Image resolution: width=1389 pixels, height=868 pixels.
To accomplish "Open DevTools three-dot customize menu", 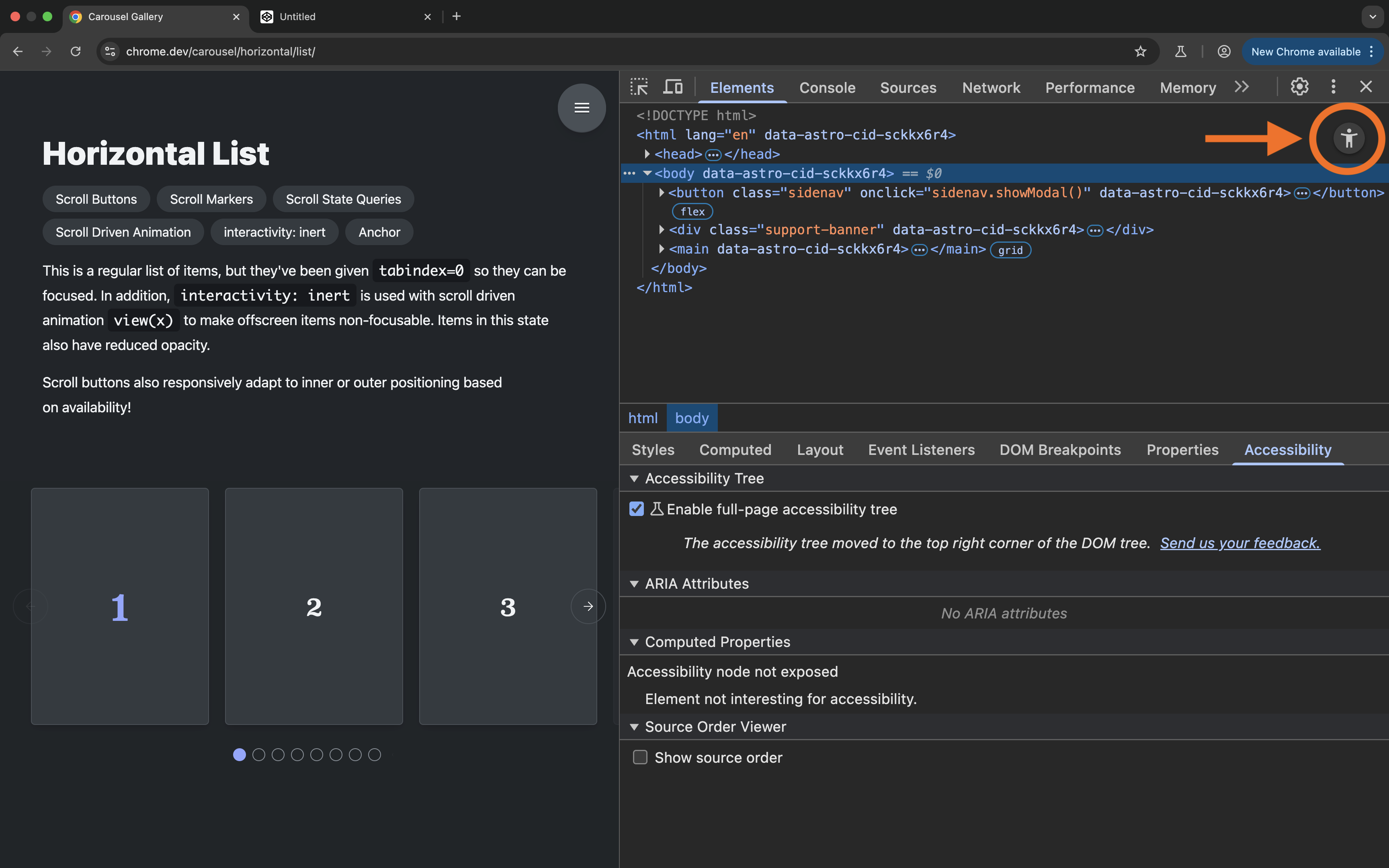I will [1333, 87].
